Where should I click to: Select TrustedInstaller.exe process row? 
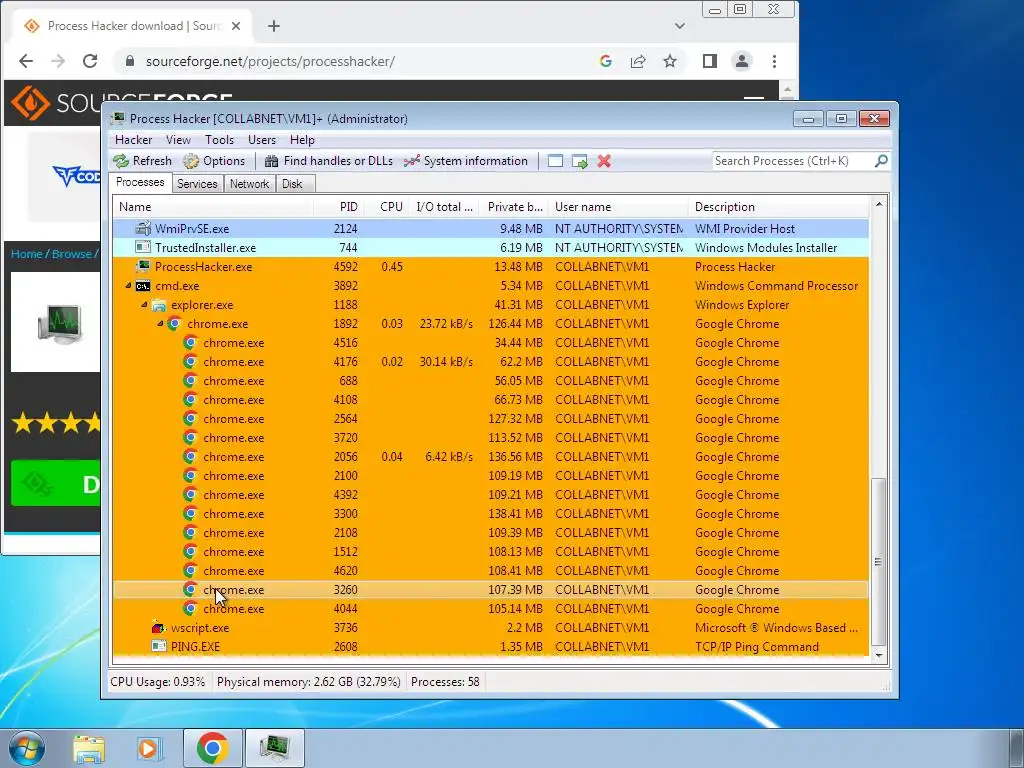tap(491, 248)
